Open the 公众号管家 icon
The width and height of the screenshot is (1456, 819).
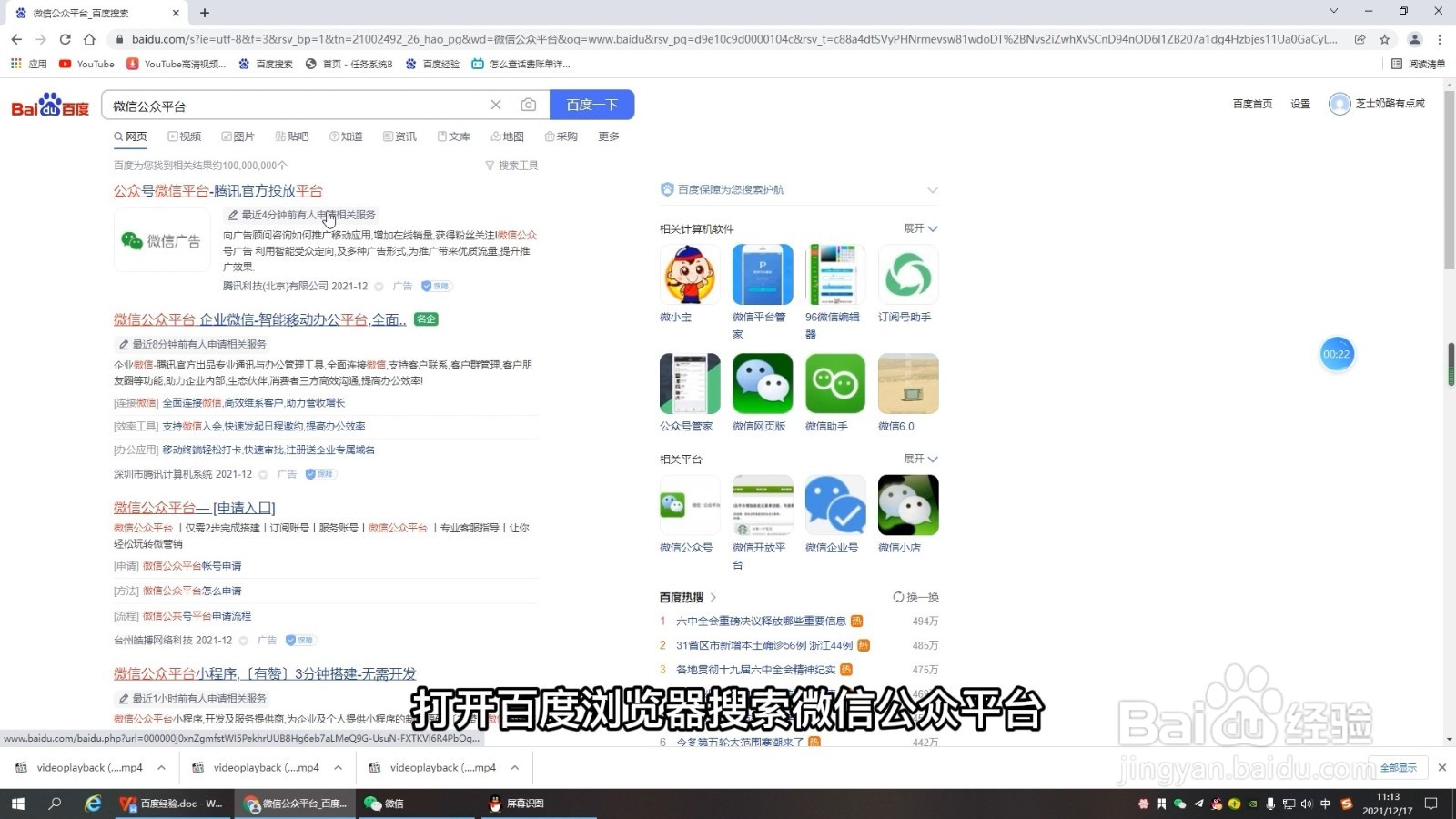point(690,383)
